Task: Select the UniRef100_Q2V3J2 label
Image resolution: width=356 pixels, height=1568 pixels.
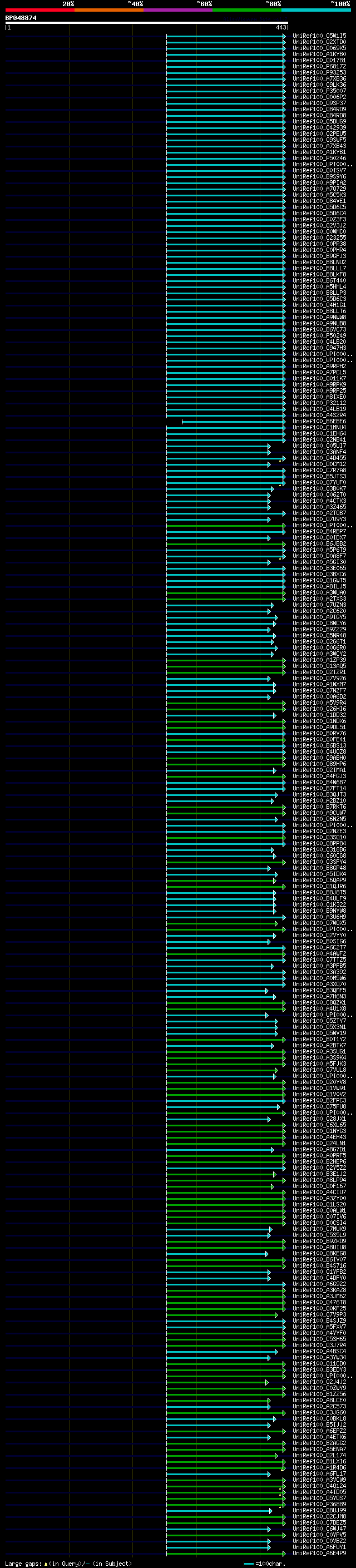Action: [x=319, y=226]
